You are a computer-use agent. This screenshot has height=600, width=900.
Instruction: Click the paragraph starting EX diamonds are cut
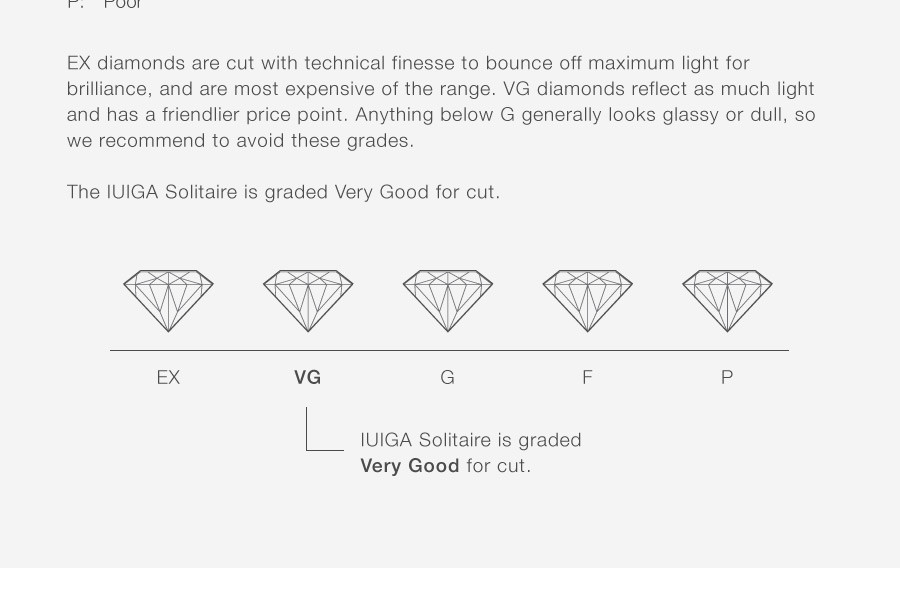pos(441,102)
